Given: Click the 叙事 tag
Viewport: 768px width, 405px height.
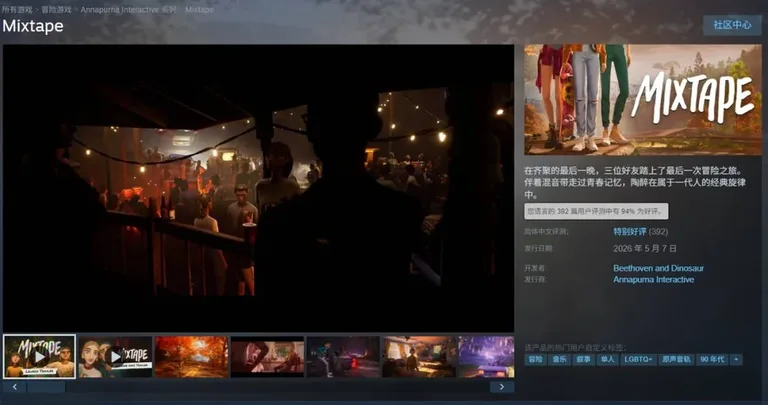Looking at the screenshot, I should pyautogui.click(x=583, y=359).
